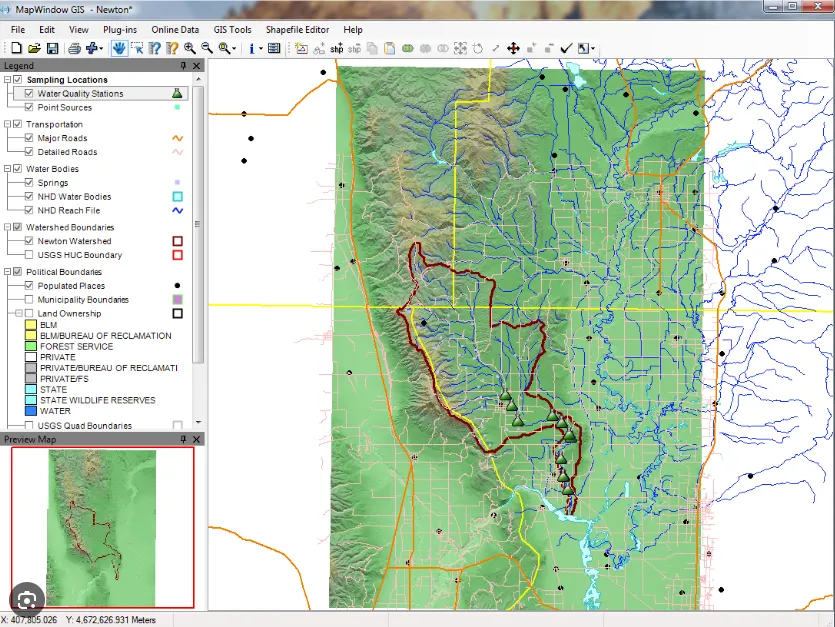Click the Newton Watershed red symbol swatch
This screenshot has height=627, width=835.
tap(177, 241)
